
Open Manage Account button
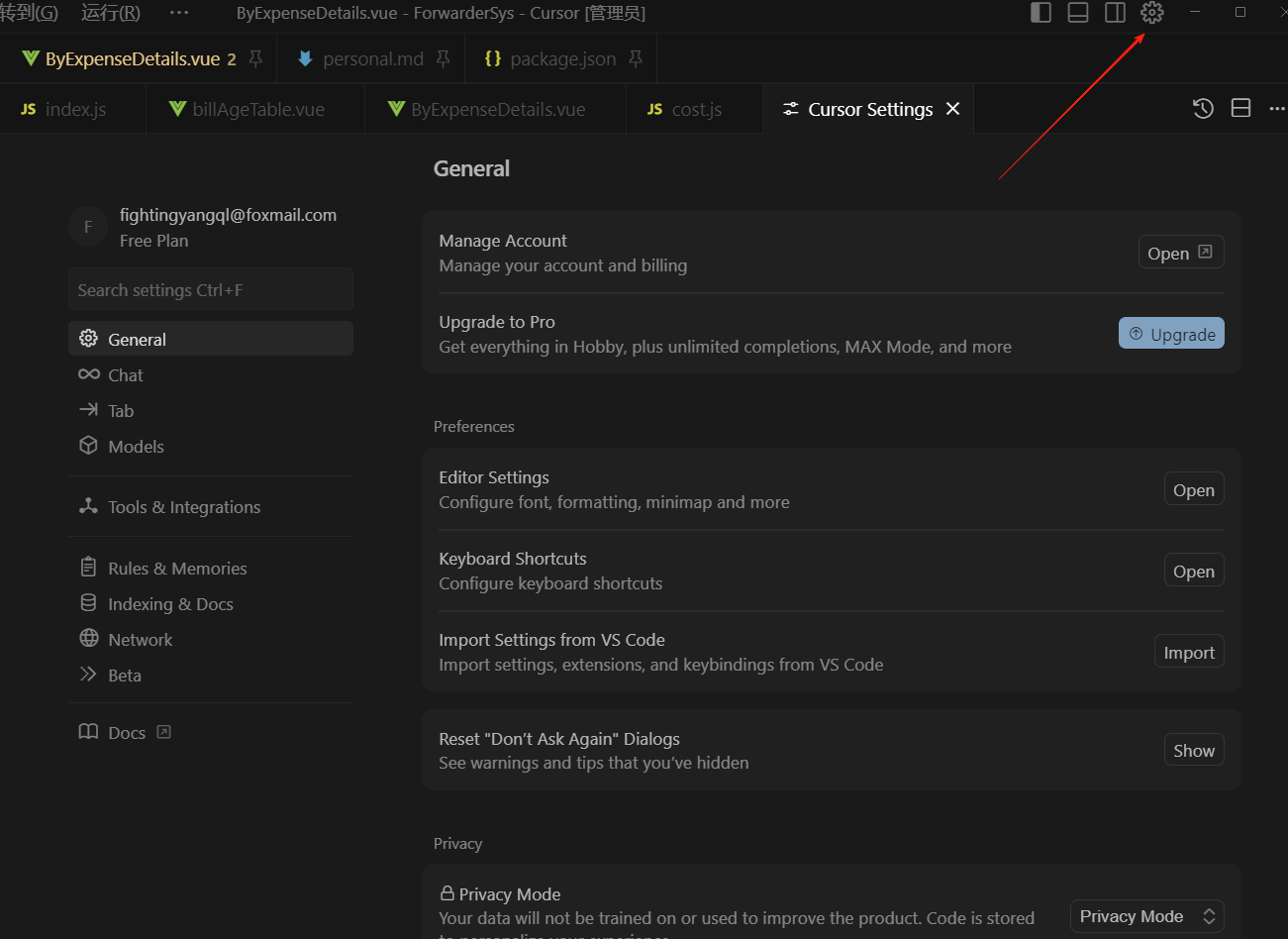[1181, 253]
